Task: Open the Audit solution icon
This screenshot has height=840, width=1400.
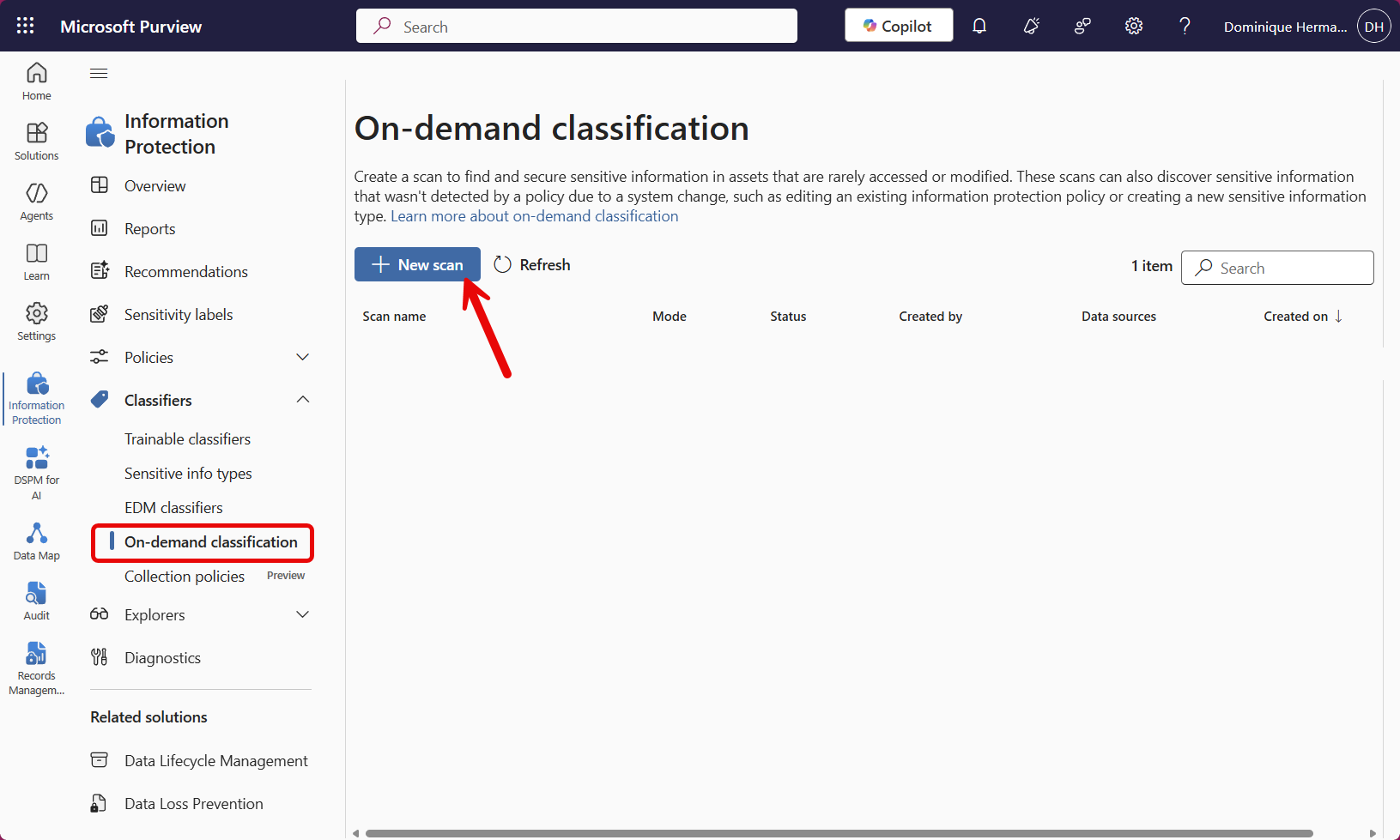Action: click(x=36, y=600)
